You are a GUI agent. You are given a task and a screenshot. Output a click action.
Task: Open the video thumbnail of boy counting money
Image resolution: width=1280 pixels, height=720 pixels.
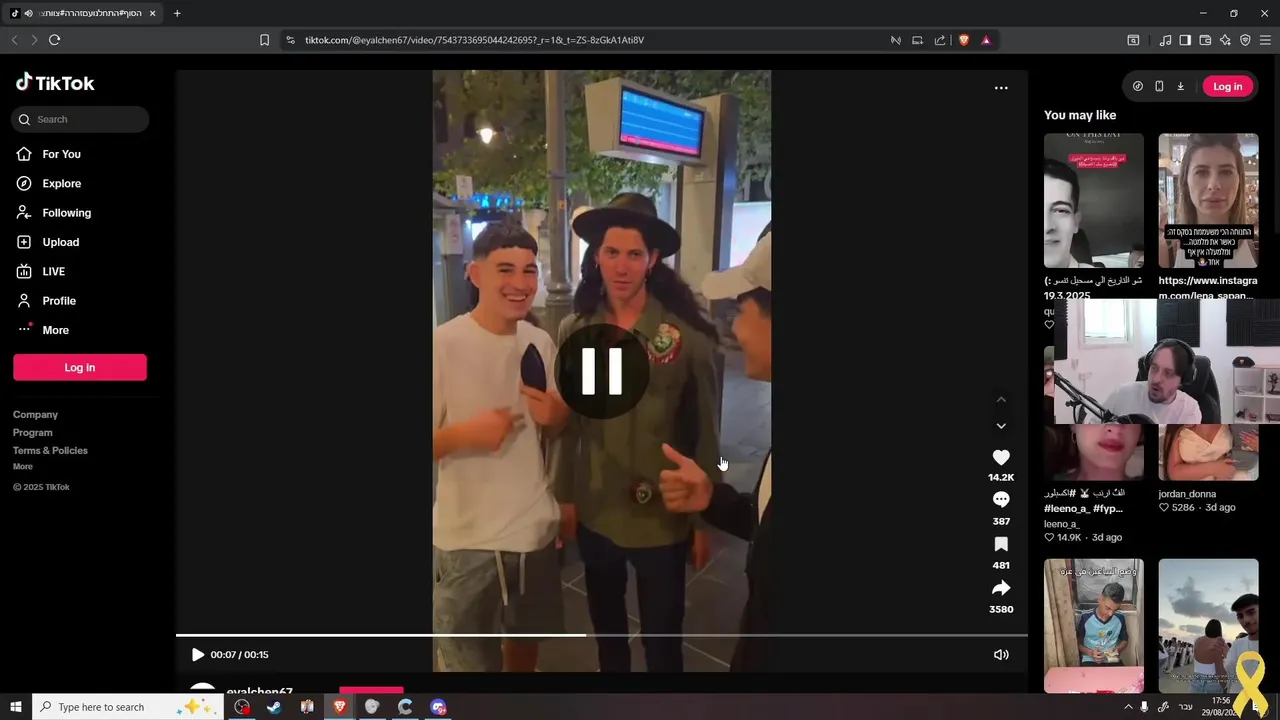1094,626
